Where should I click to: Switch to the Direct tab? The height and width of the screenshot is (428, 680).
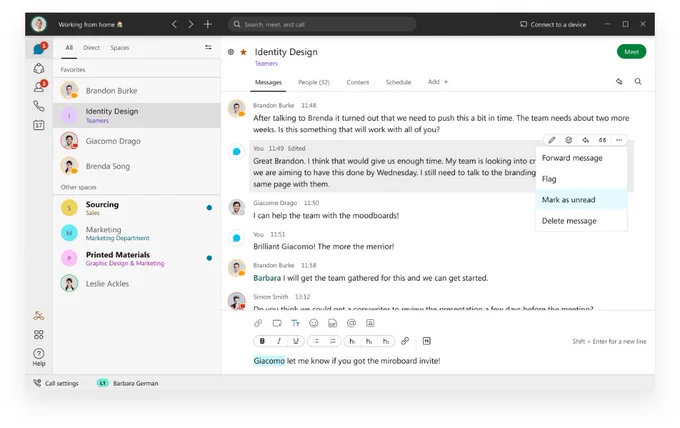(x=92, y=48)
